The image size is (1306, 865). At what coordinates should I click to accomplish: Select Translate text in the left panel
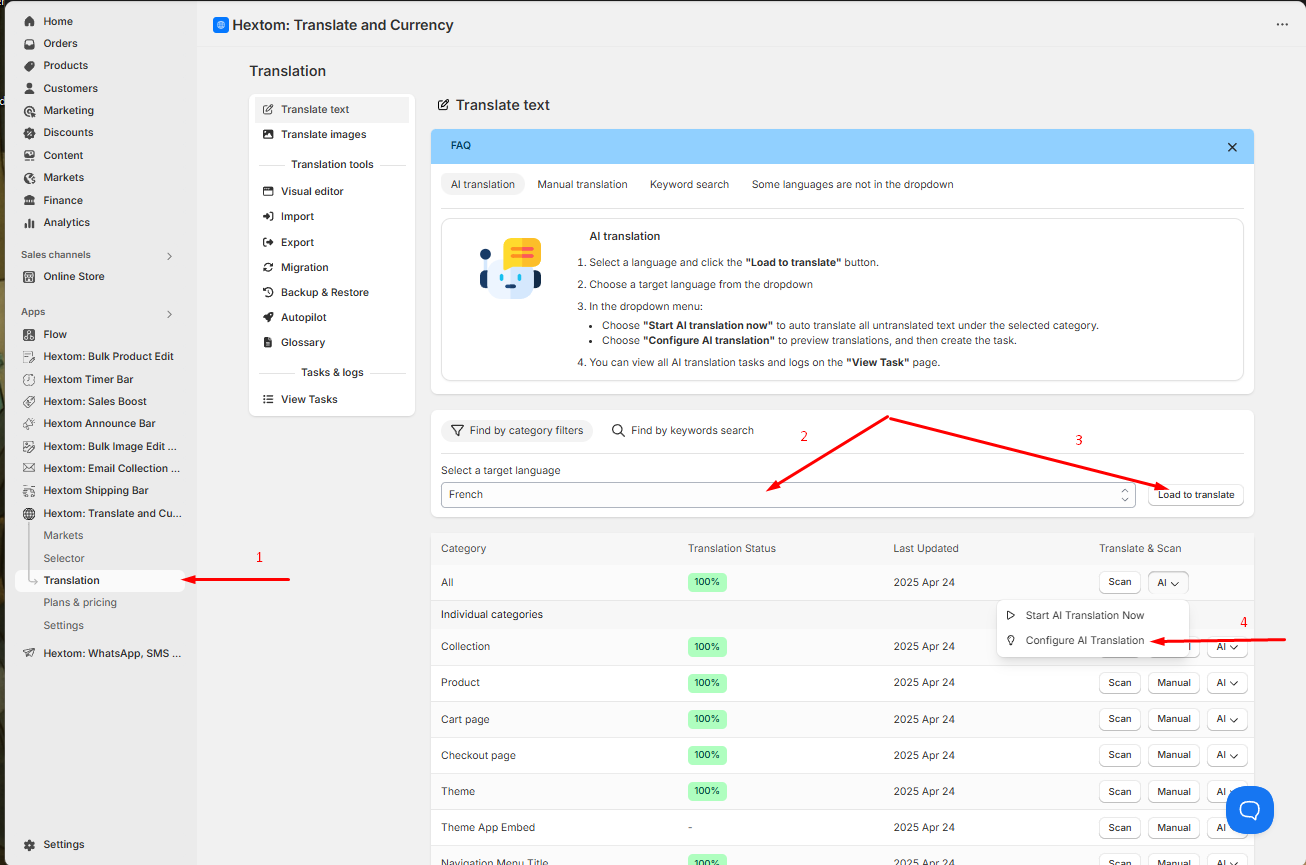[333, 109]
